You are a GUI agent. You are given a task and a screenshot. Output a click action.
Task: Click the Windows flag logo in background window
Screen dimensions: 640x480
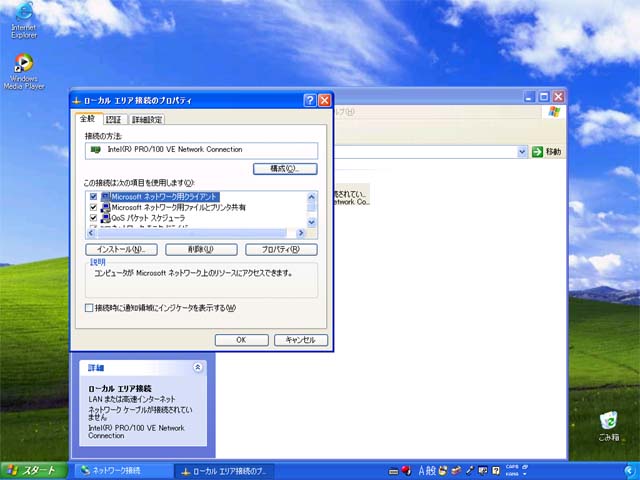point(554,112)
